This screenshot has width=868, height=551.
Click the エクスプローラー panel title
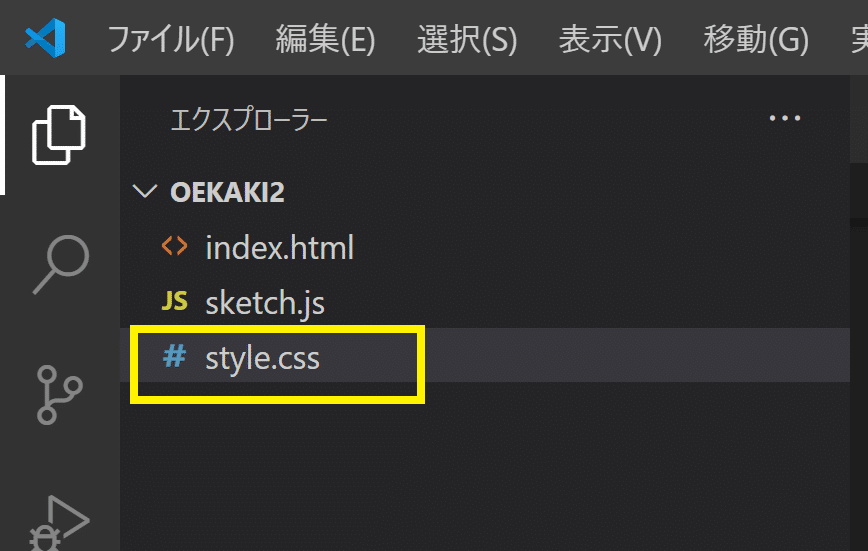coord(249,121)
